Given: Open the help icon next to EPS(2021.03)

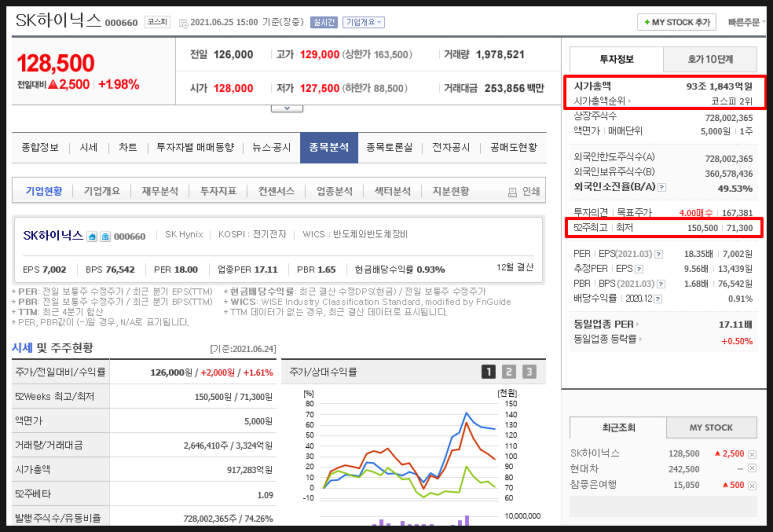Looking at the screenshot, I should 659,254.
